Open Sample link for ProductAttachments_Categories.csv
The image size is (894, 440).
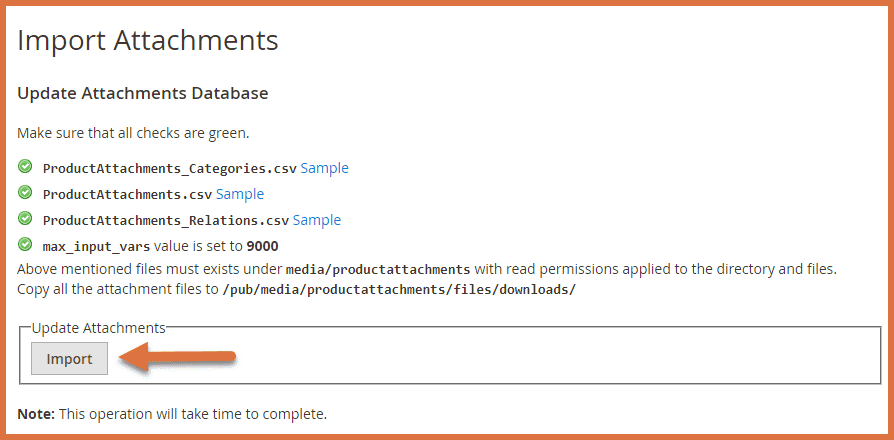(x=324, y=168)
